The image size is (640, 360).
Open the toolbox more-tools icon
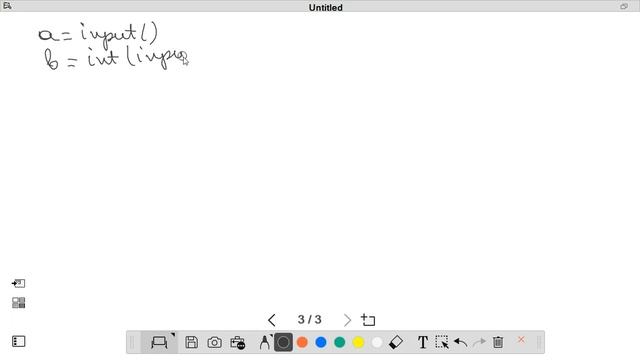pos(238,342)
